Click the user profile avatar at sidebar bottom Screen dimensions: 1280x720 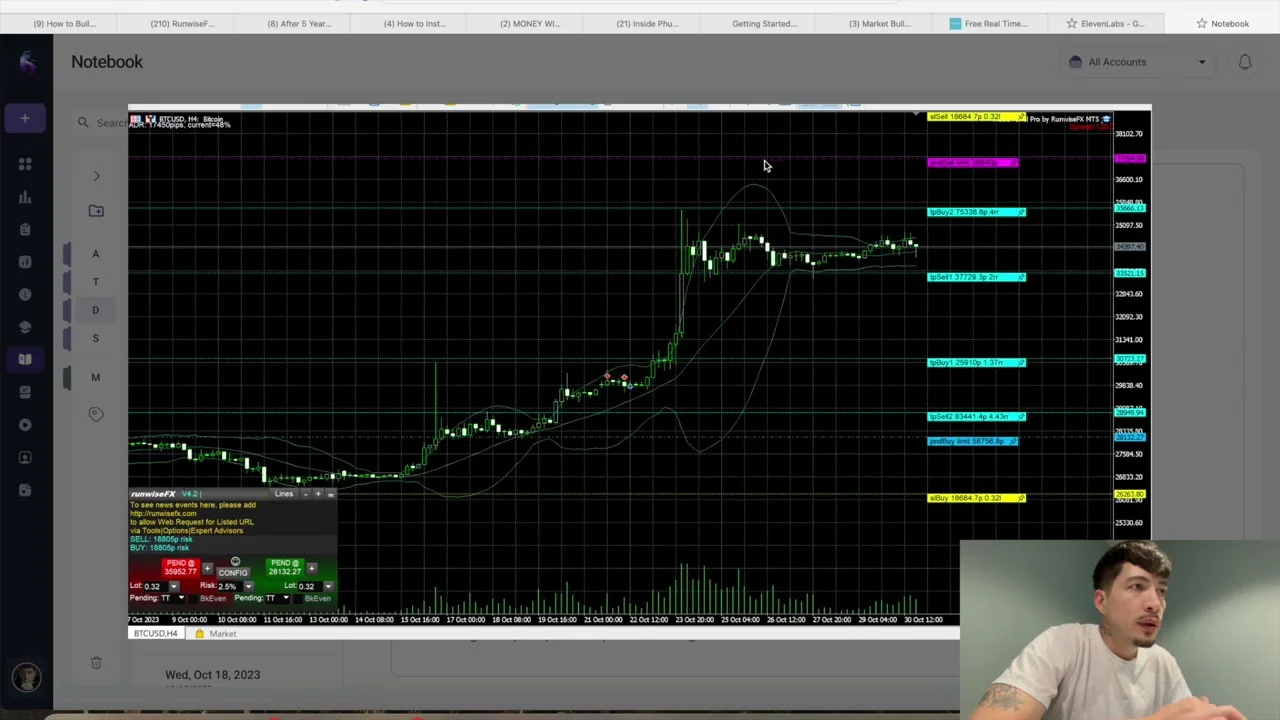pos(26,677)
